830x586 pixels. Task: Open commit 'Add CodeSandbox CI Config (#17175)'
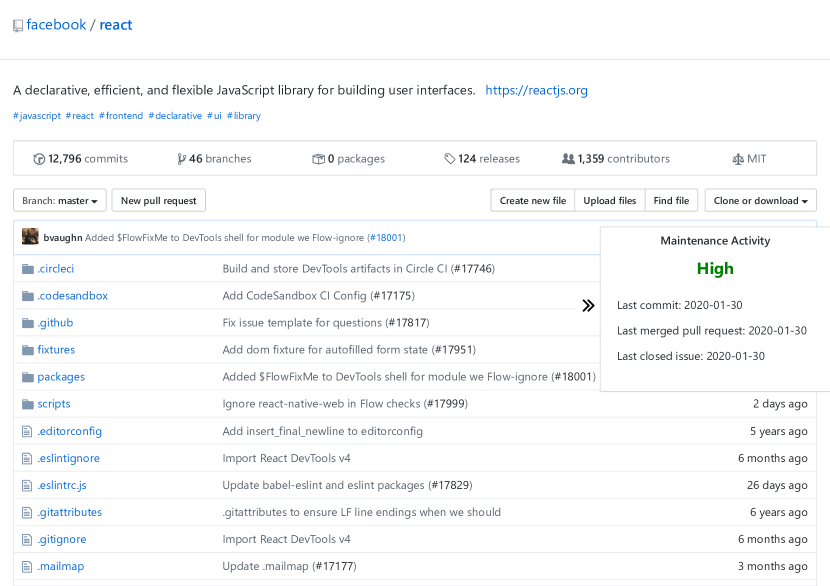pyautogui.click(x=319, y=296)
